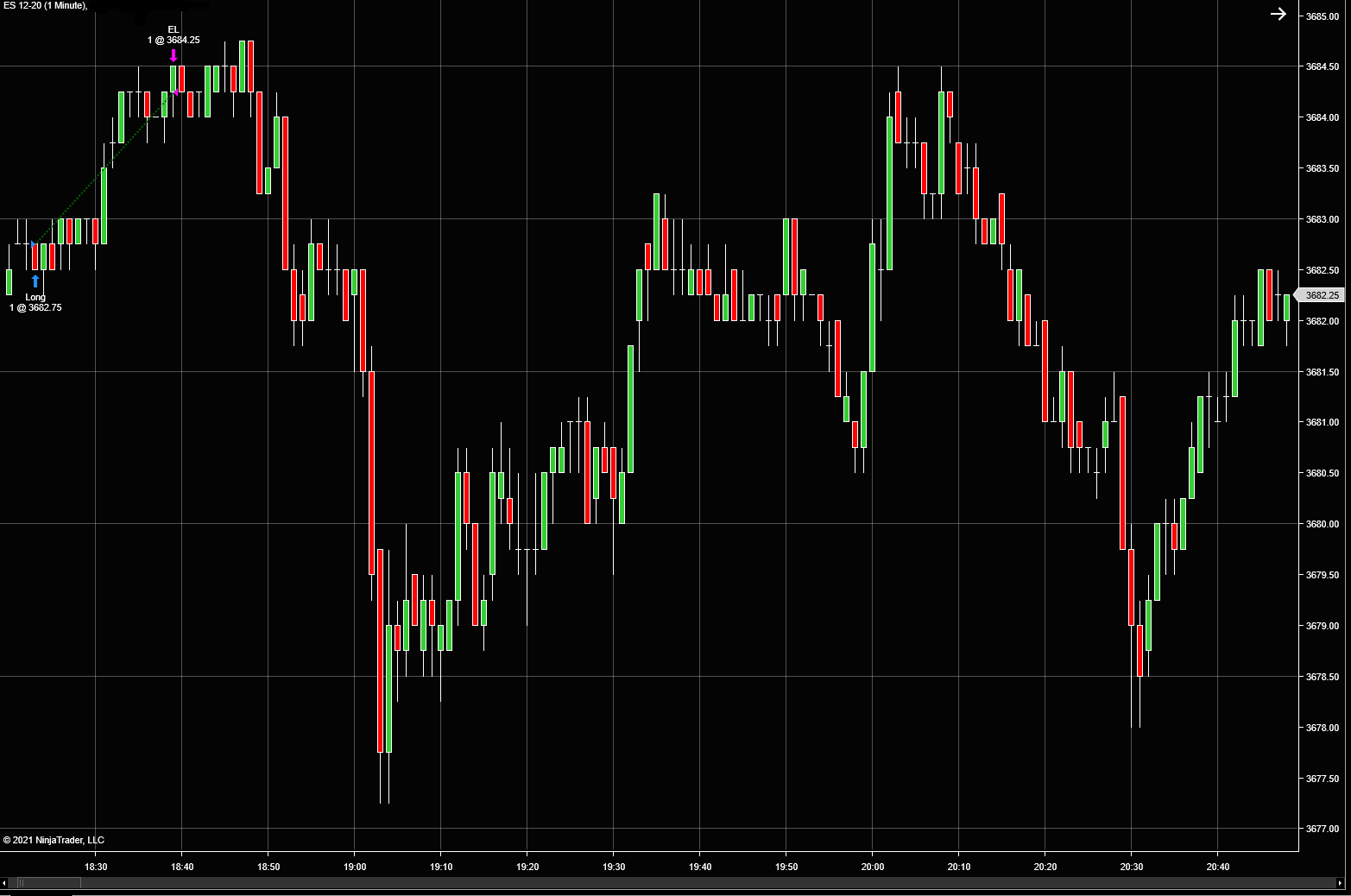This screenshot has height=896, width=1351.
Task: Click the 19:30 time axis label
Action: point(614,867)
